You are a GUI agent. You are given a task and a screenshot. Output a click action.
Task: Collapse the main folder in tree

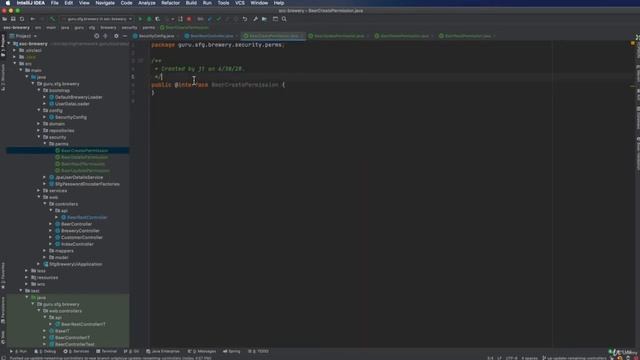21,70
